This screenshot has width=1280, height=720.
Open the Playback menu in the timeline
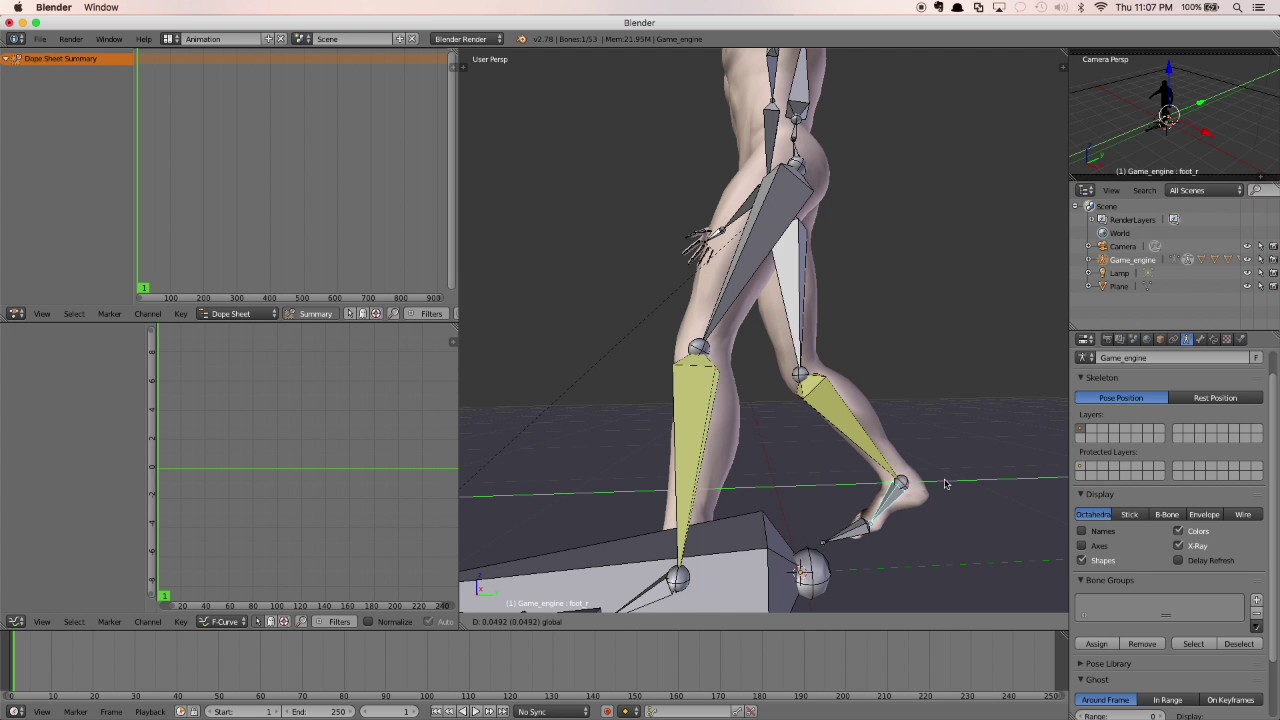point(150,712)
